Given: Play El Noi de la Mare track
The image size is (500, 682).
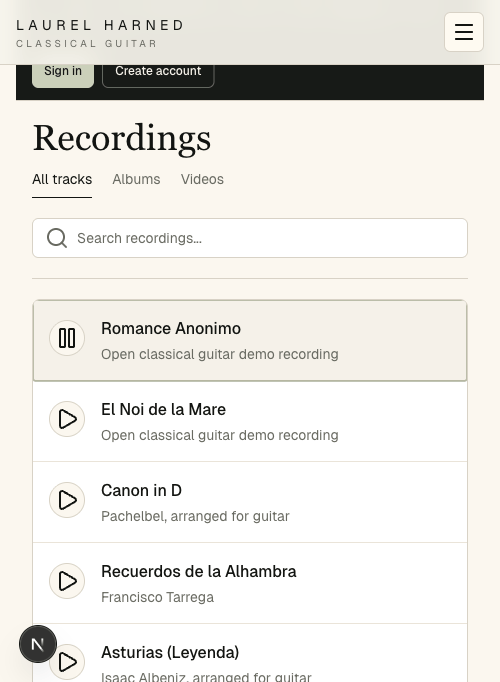Looking at the screenshot, I should (67, 419).
